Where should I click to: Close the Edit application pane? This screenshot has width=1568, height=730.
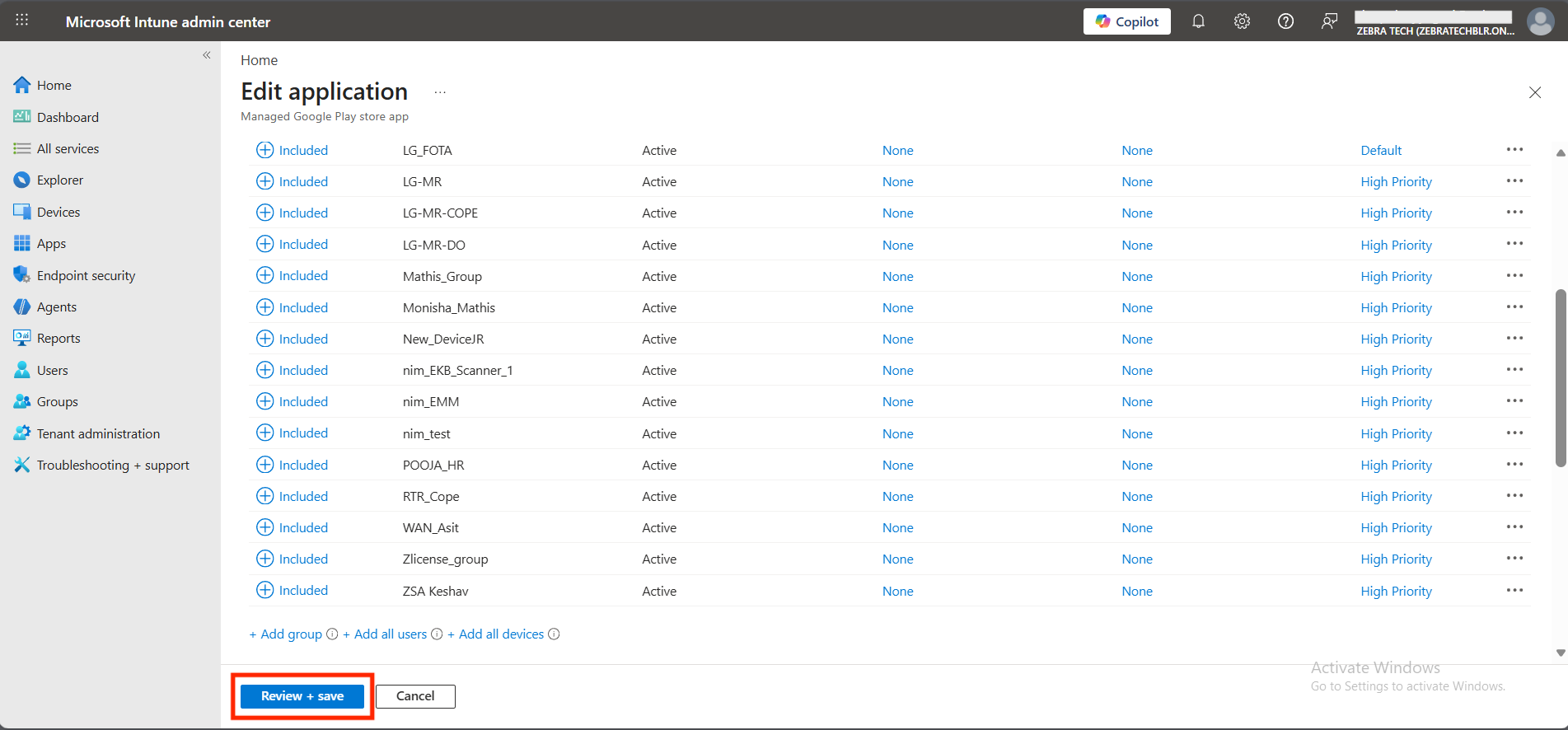coord(1535,92)
